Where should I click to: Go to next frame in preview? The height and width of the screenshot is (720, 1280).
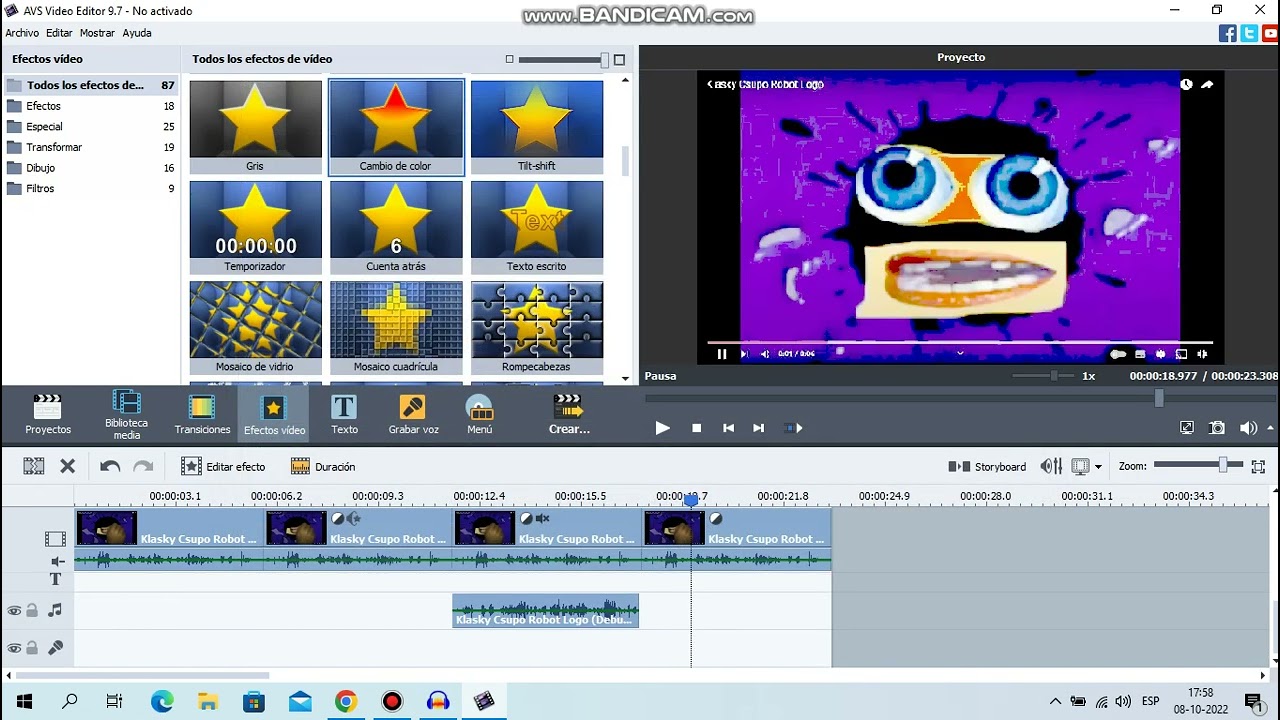(758, 428)
